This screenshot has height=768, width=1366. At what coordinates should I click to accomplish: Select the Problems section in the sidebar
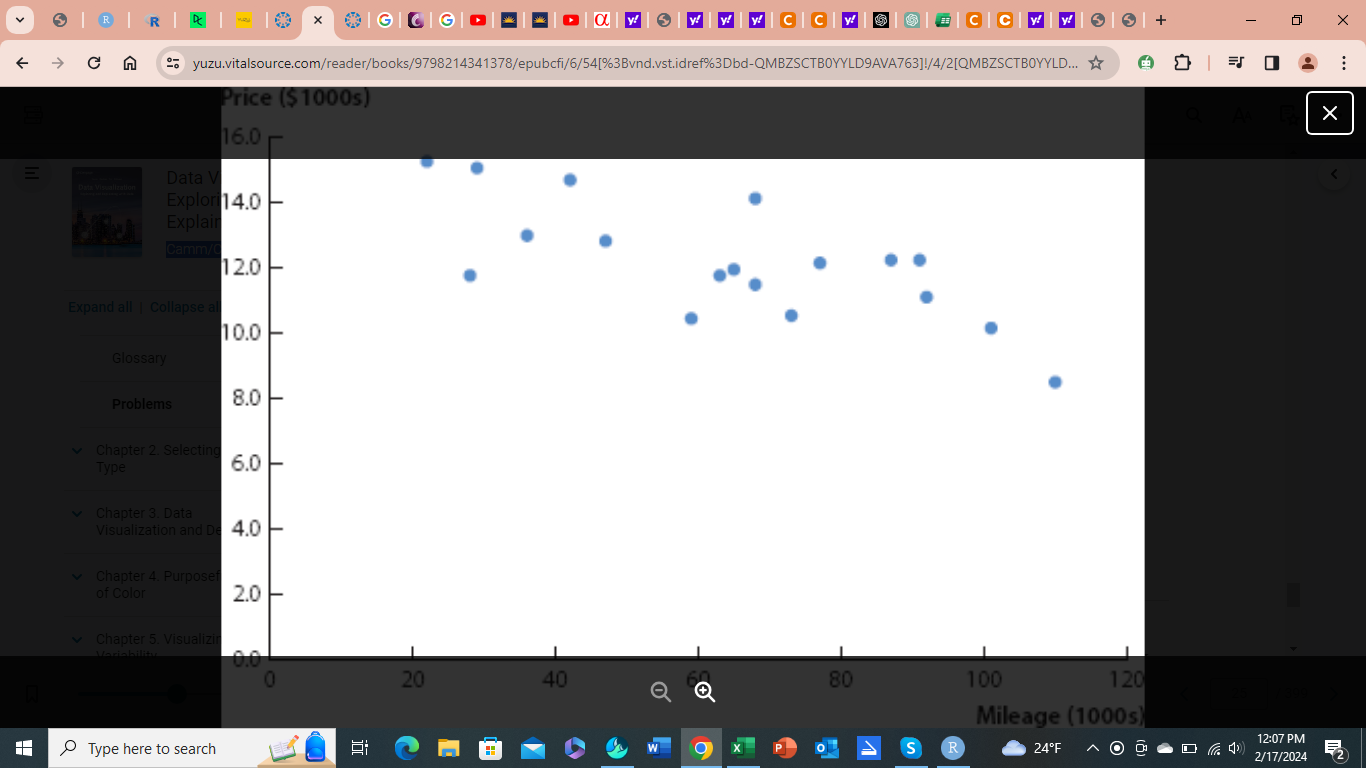click(142, 404)
